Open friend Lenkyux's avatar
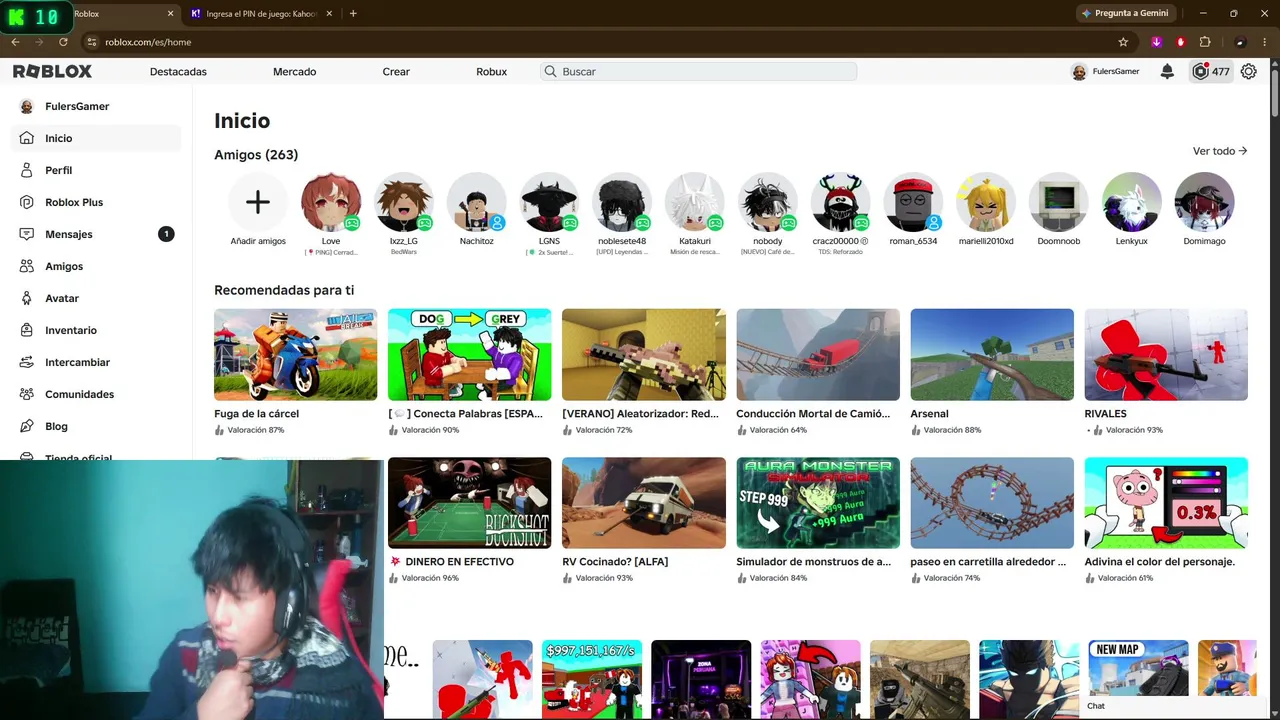 [x=1132, y=202]
